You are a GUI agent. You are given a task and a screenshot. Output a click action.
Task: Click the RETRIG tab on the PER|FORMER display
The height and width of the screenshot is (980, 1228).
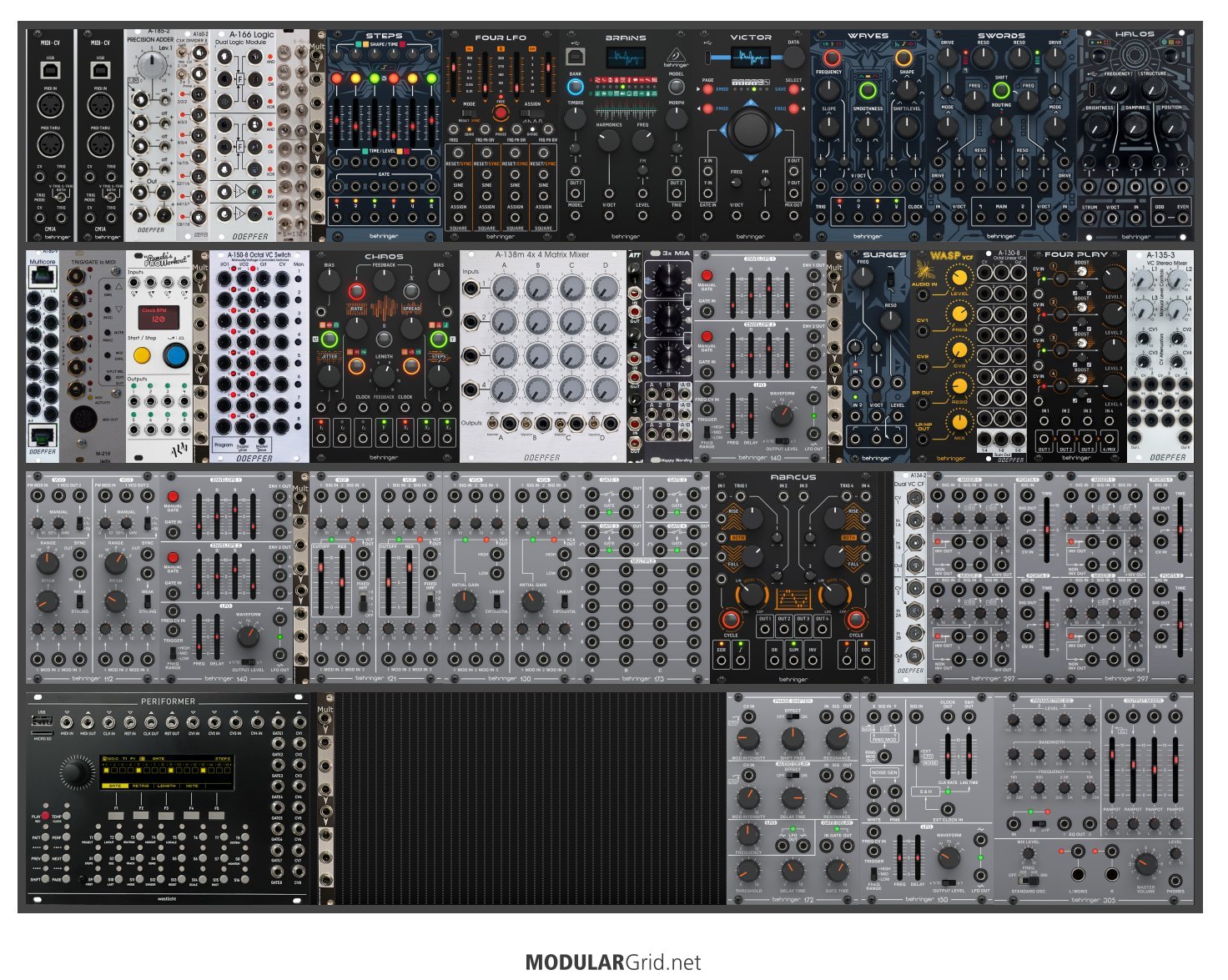(141, 786)
